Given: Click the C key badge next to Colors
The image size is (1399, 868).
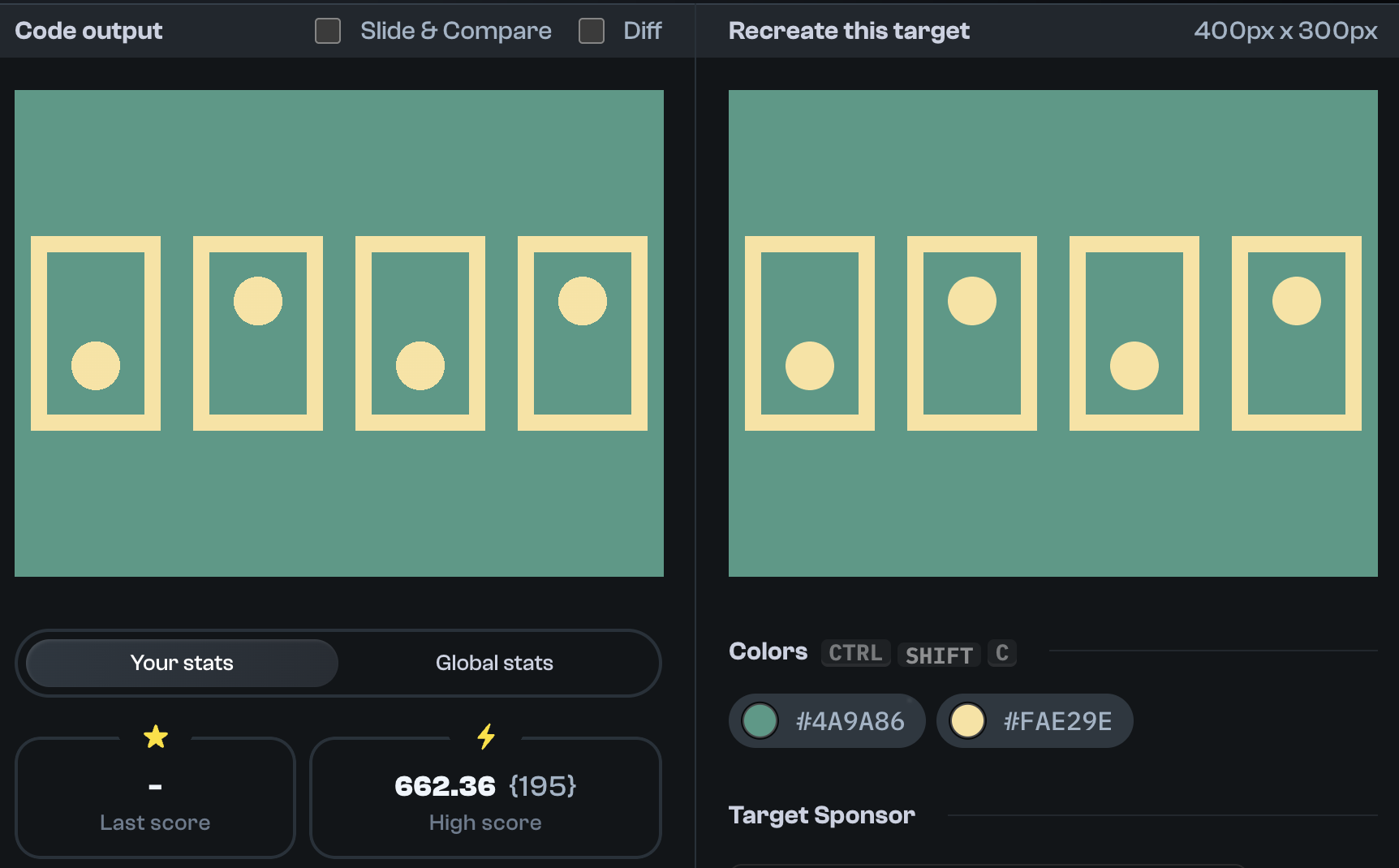Looking at the screenshot, I should [1001, 653].
